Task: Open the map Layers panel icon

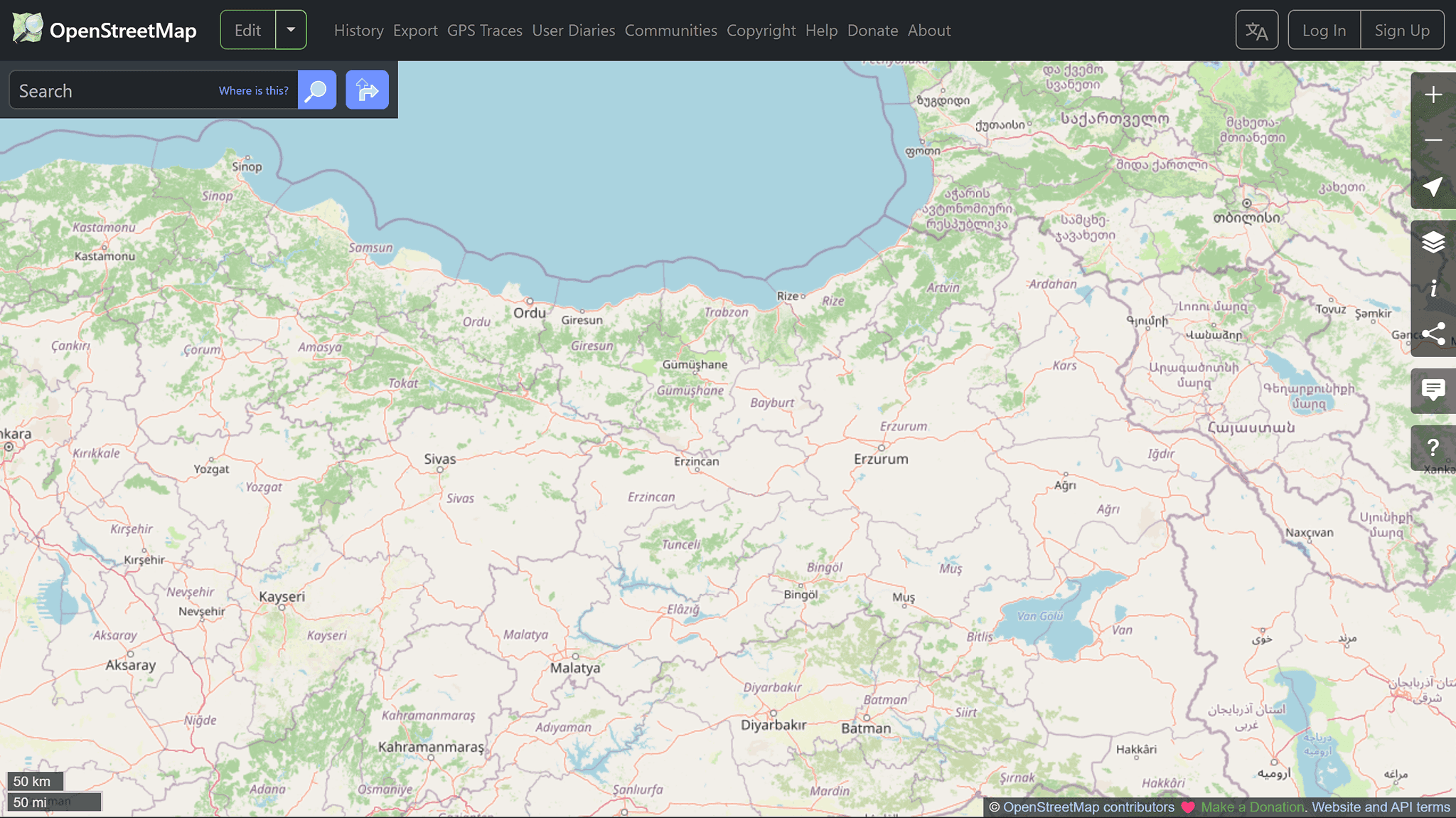Action: coord(1433,243)
